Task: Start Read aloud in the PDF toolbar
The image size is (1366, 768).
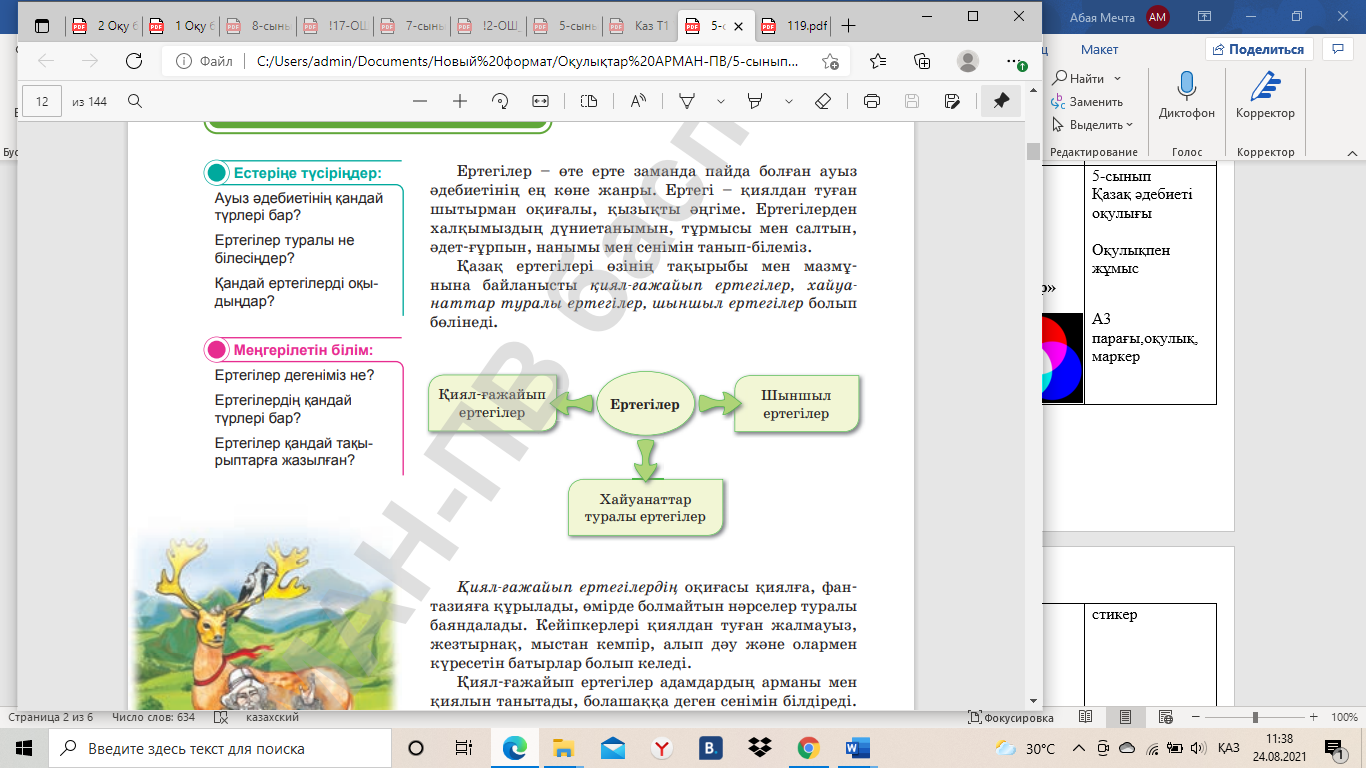Action: click(638, 101)
